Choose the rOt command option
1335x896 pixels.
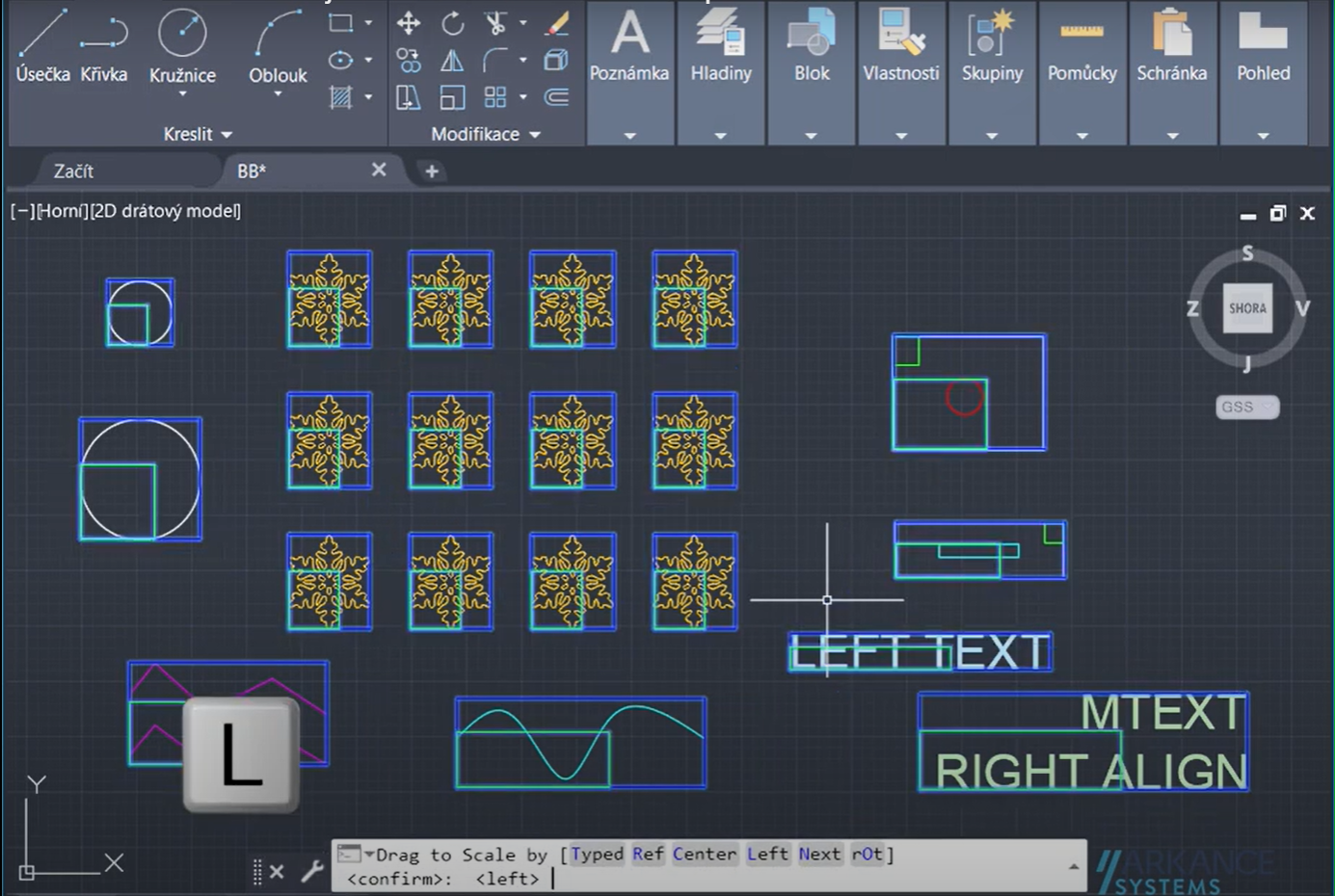(867, 854)
